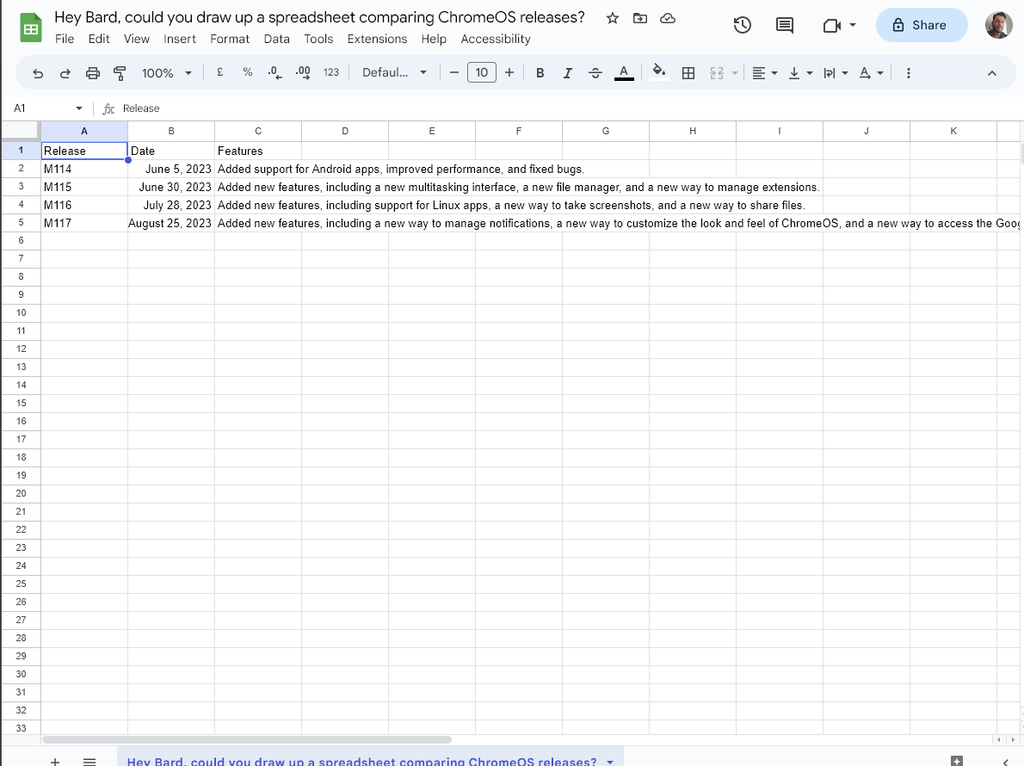Undo the last action
This screenshot has height=766, width=1024.
[37, 72]
